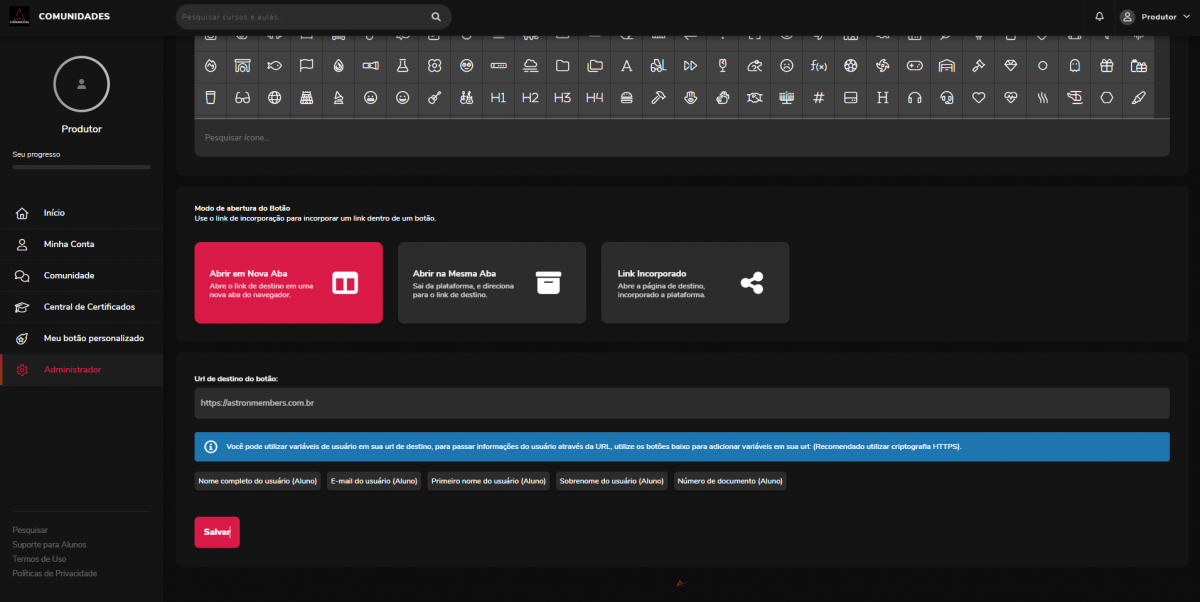Open the Produtor user dropdown menu
The image size is (1200, 602).
1155,17
